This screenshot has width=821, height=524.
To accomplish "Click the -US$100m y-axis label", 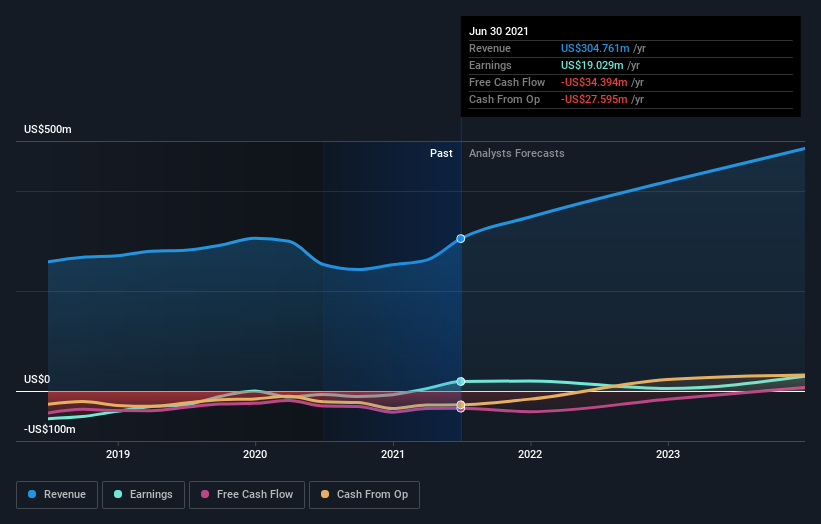I will coord(50,430).
